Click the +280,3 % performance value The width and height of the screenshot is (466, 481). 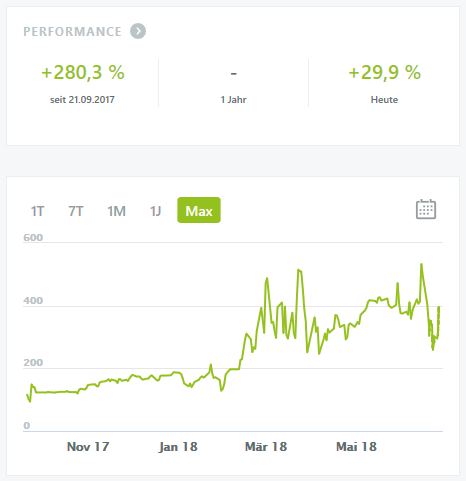83,72
